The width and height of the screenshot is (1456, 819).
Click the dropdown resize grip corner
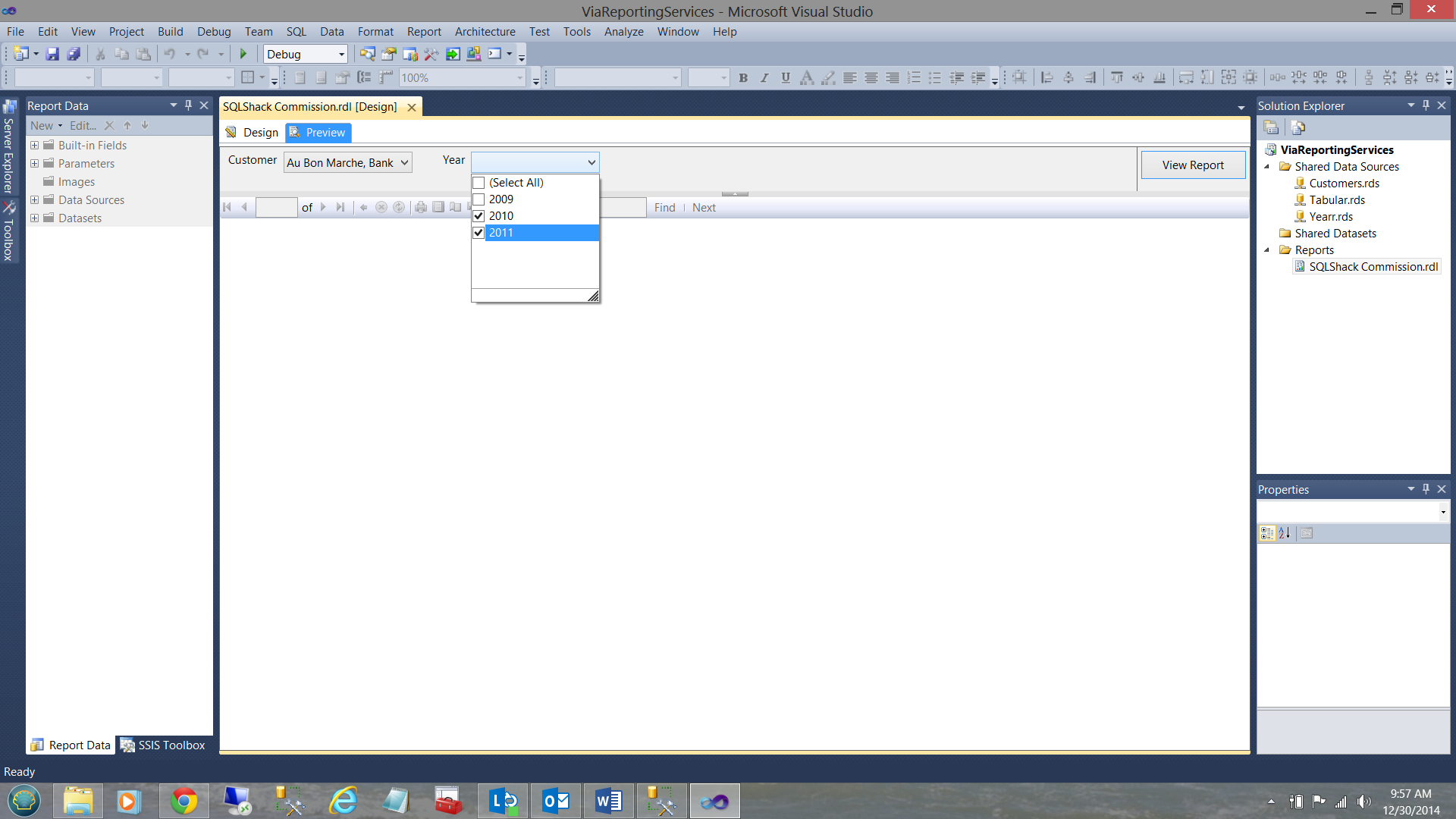(593, 297)
